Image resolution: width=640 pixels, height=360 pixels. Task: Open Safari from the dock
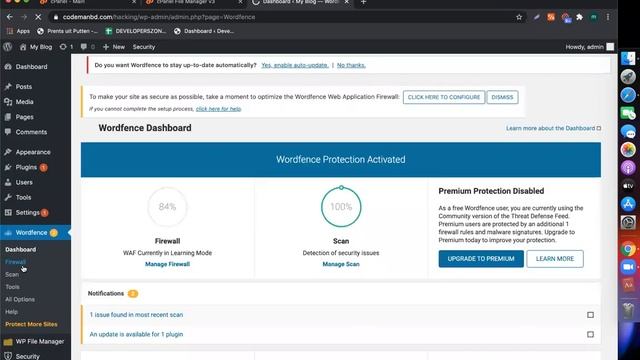(x=628, y=95)
